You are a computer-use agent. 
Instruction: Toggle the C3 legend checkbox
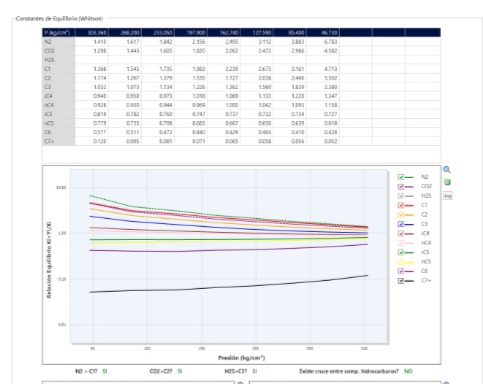point(401,224)
